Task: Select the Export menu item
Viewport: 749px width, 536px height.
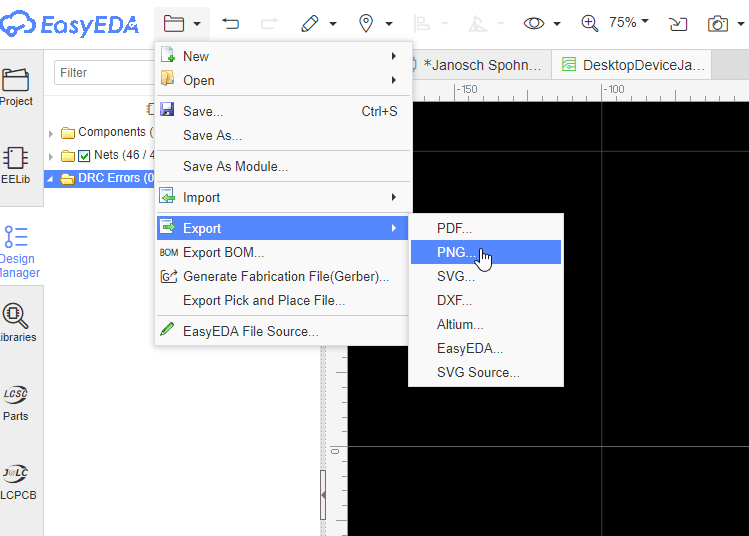Action: 282,228
